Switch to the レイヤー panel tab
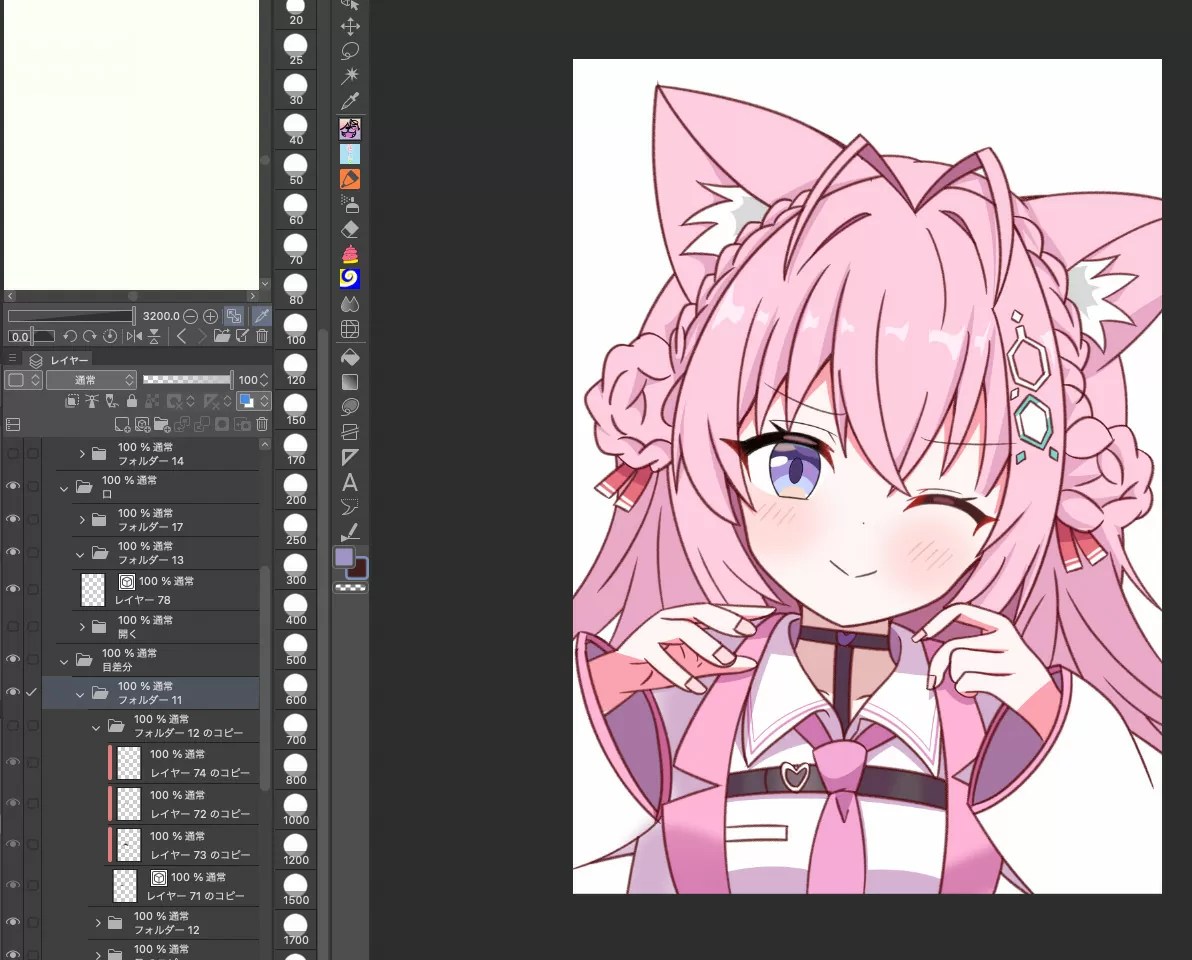The image size is (1192, 960). [x=59, y=360]
